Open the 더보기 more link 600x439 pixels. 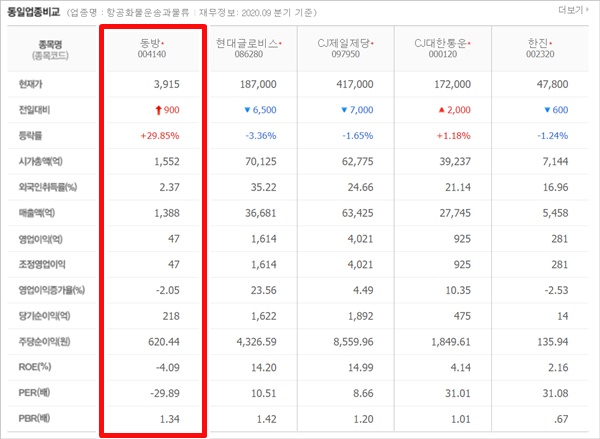tap(573, 10)
